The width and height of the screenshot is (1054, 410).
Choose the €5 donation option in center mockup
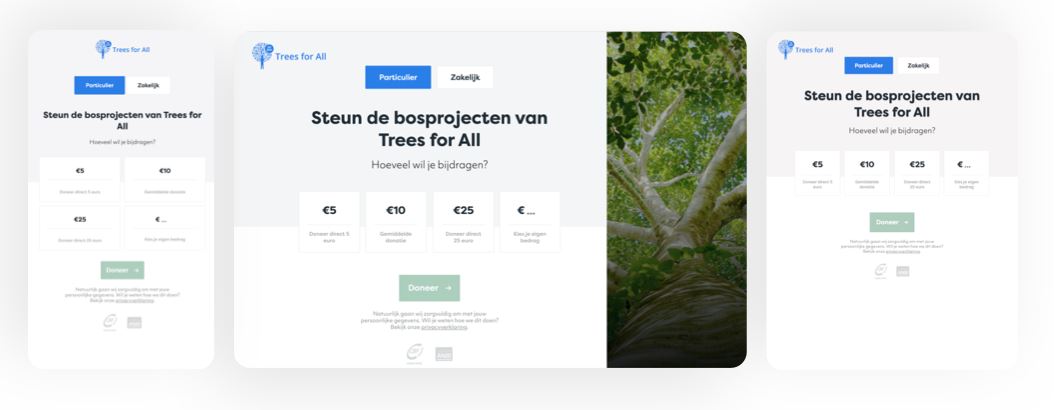[329, 222]
